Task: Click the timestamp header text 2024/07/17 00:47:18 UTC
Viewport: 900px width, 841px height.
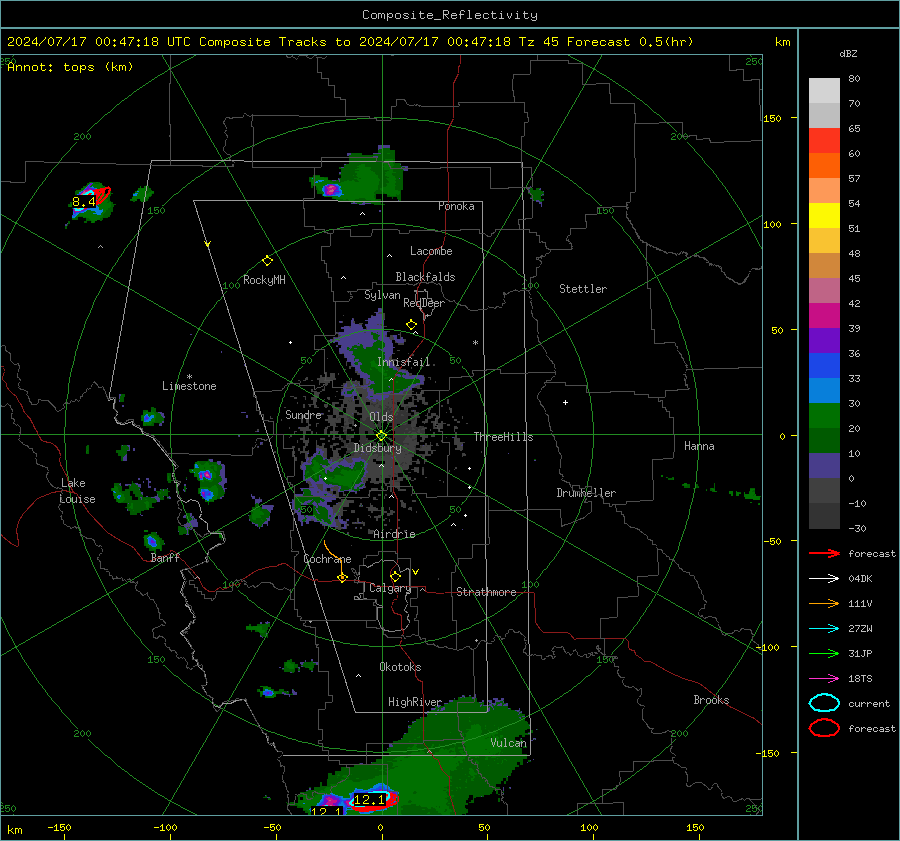Action: coord(99,42)
